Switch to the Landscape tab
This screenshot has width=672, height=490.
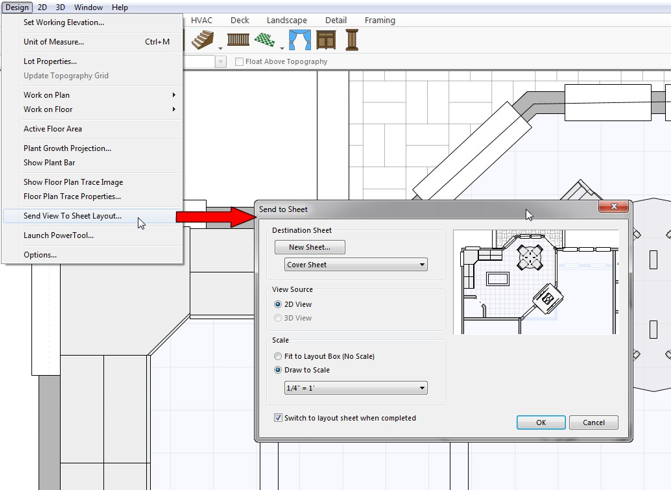tap(287, 20)
